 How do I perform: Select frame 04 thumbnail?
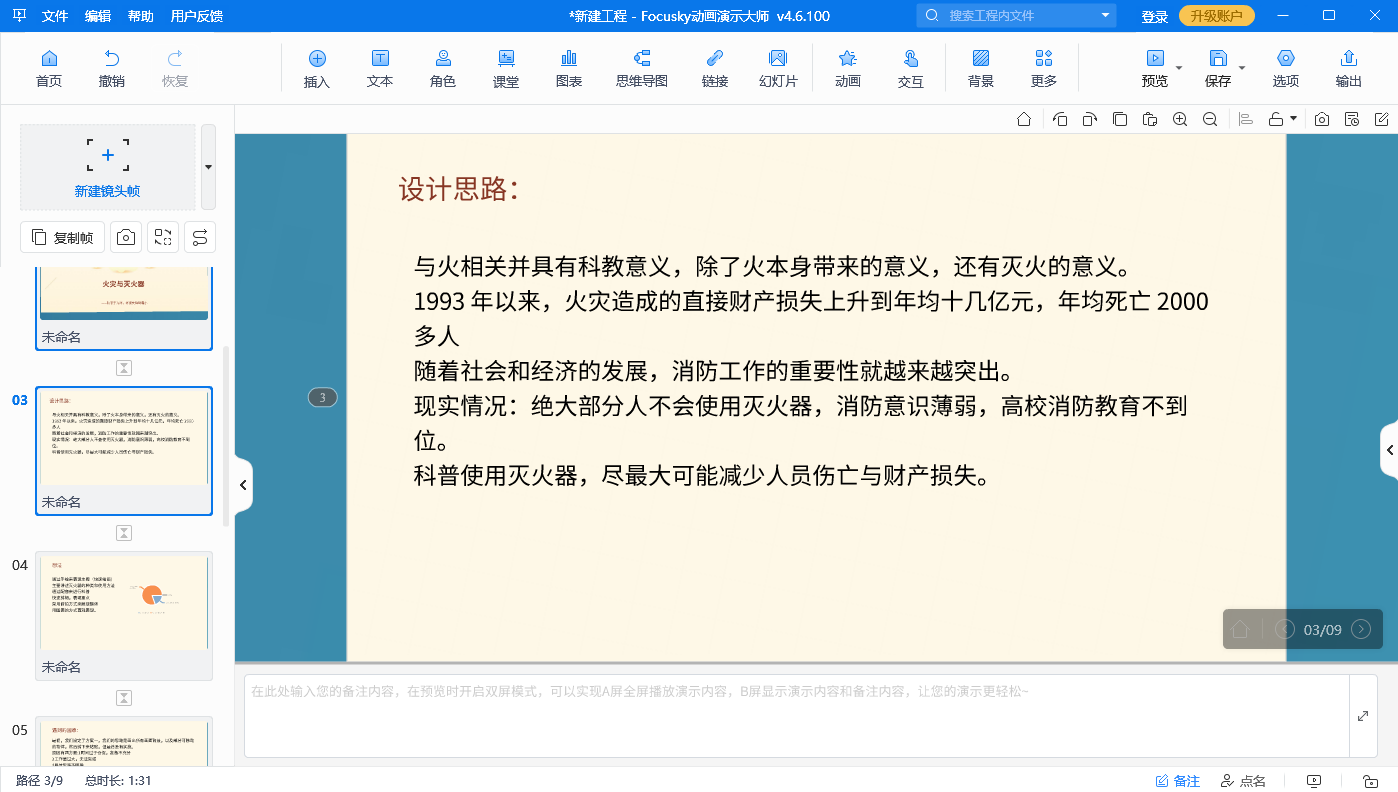[124, 615]
